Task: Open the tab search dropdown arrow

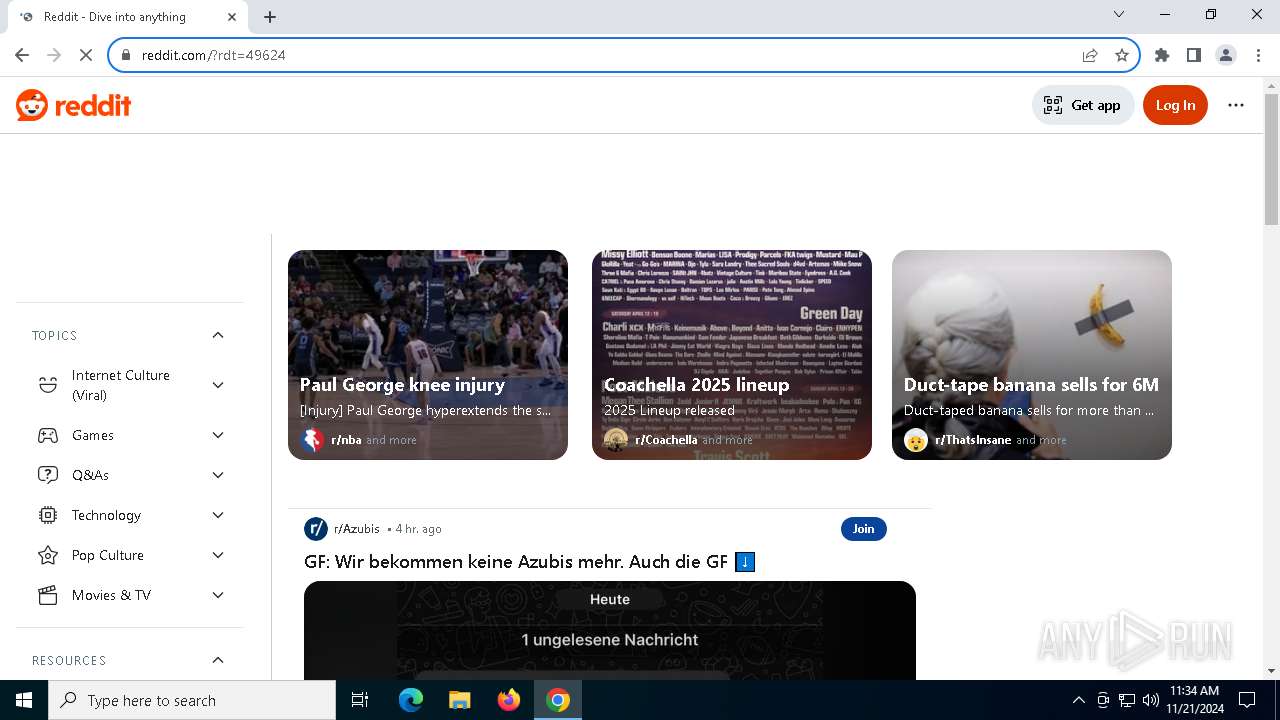Action: coord(1119,15)
